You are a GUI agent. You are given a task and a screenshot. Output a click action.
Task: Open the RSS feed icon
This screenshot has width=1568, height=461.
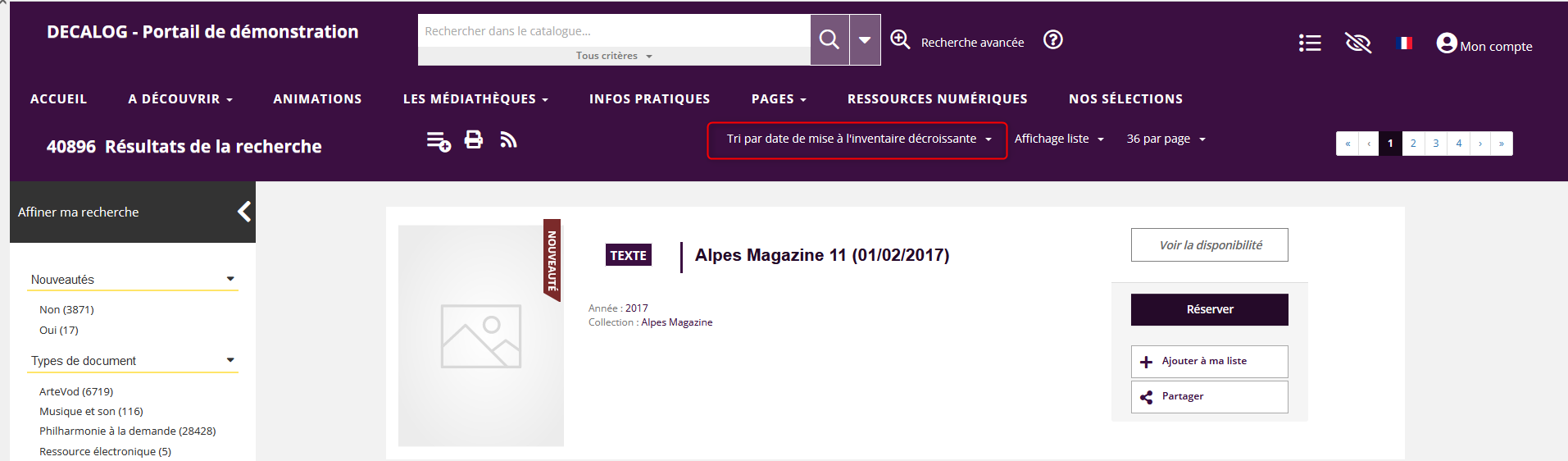pyautogui.click(x=508, y=140)
